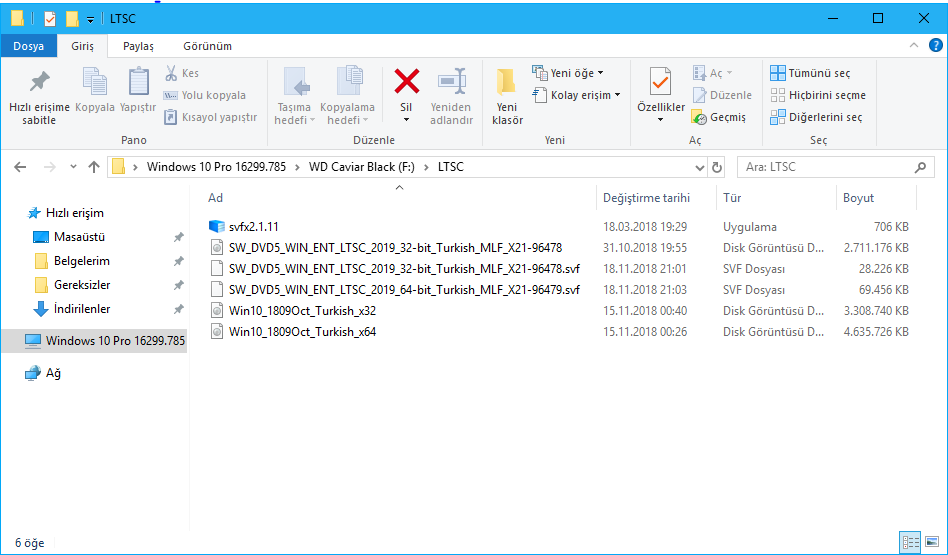Image resolution: width=948 pixels, height=555 pixels.
Task: Open the recent locations dropdown arrow
Action: (x=73, y=167)
